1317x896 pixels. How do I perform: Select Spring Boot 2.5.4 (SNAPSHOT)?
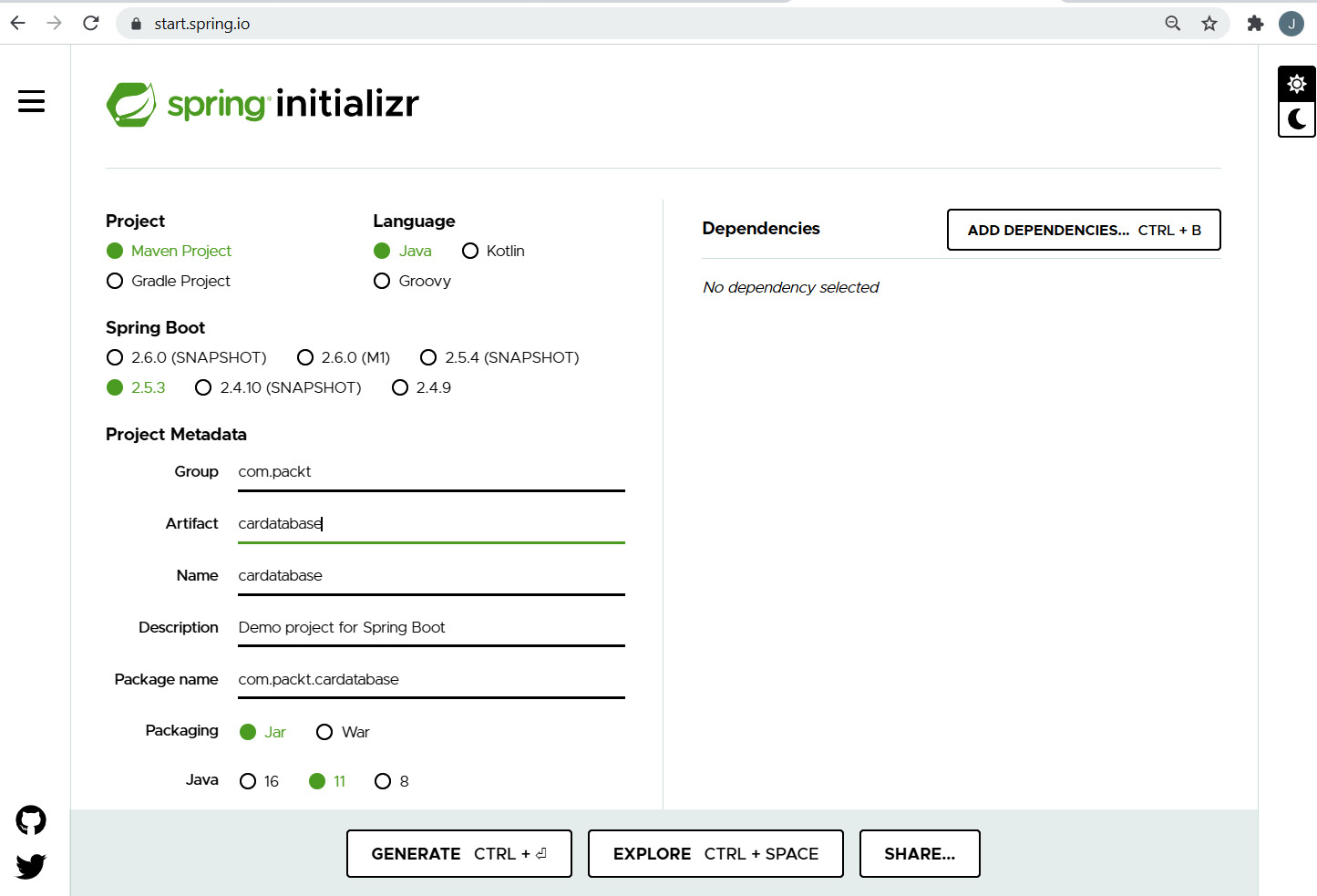[x=499, y=357]
